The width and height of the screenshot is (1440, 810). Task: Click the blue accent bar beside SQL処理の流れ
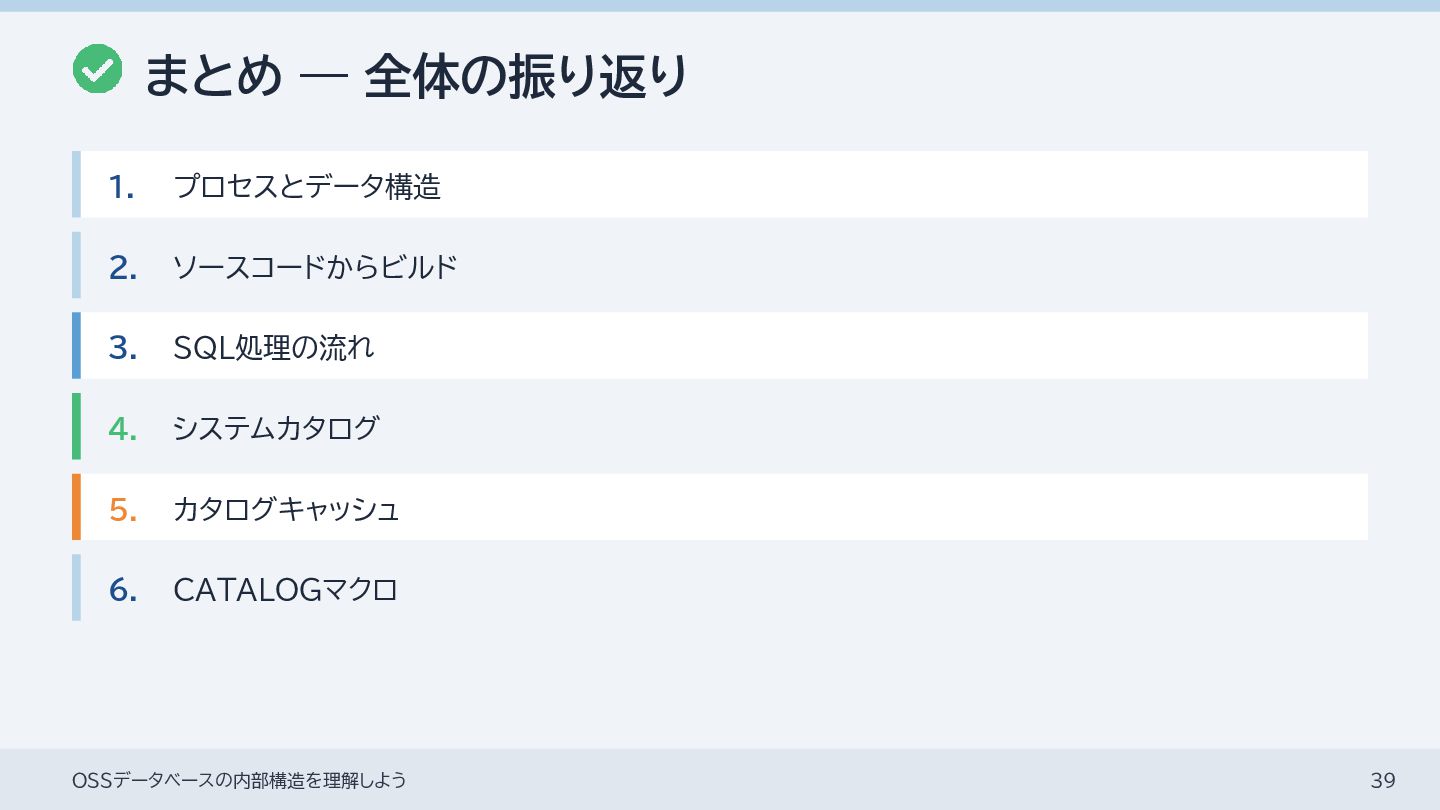(76, 346)
